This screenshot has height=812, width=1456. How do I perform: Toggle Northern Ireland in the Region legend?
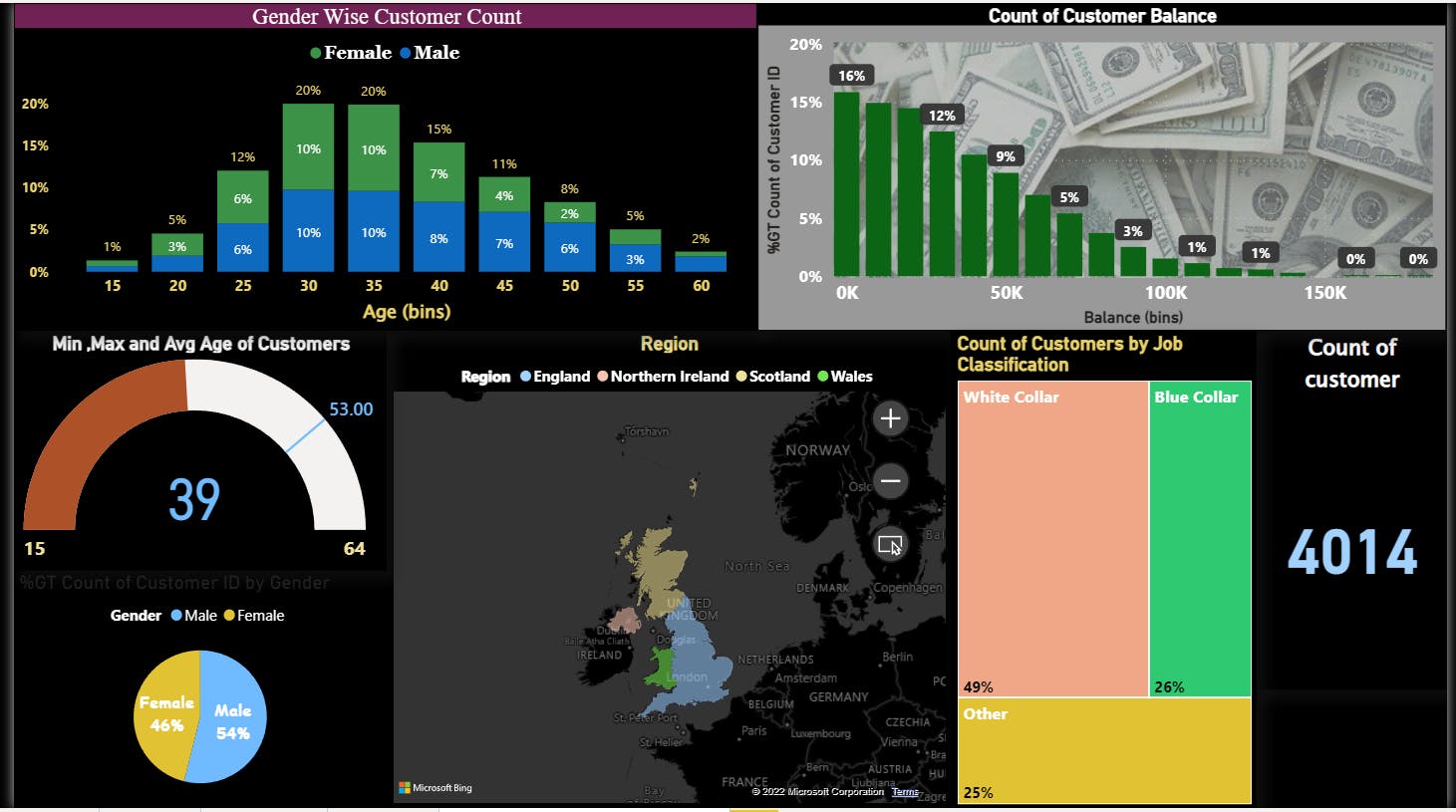click(670, 377)
